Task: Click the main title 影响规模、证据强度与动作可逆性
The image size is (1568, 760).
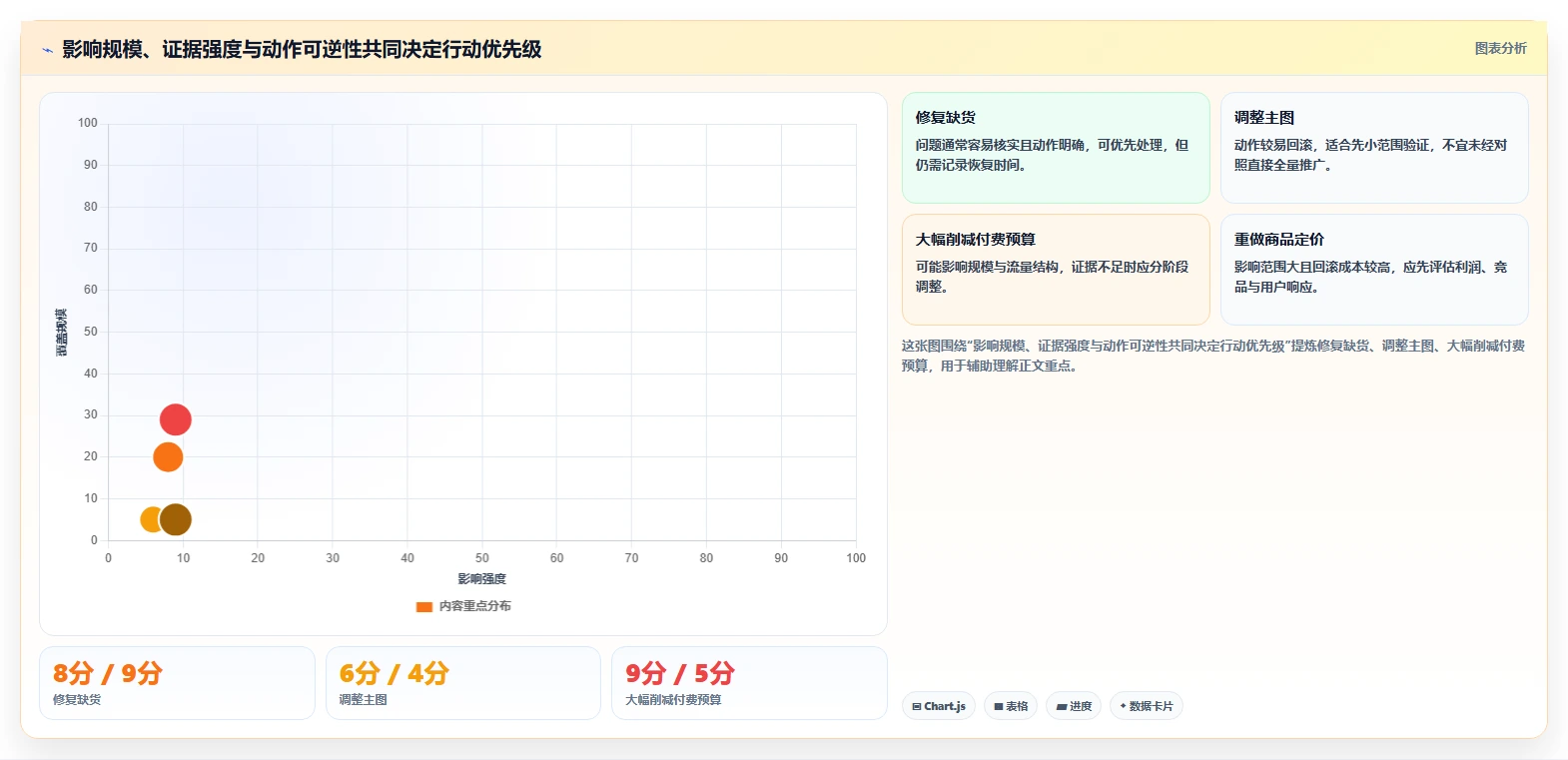Action: coord(302,49)
